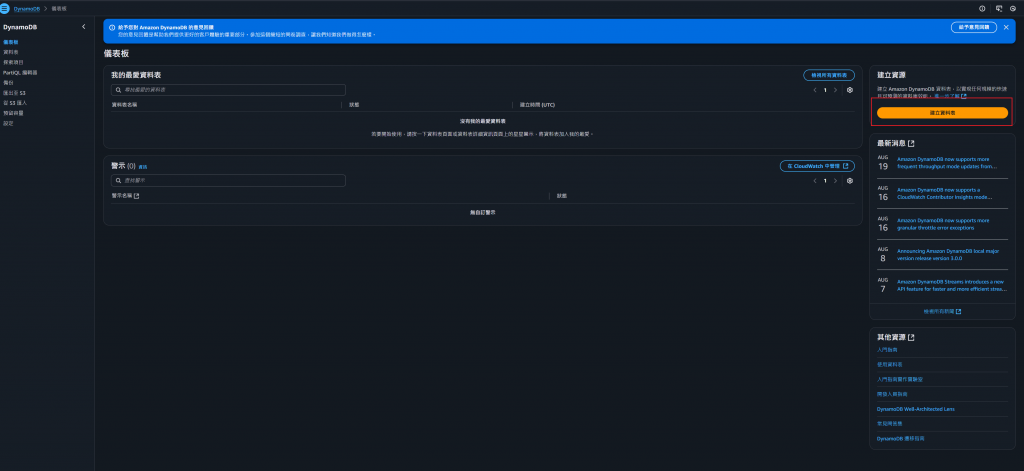Image resolution: width=1024 pixels, height=471 pixels.
Task: Open the export to S3 sidebar item
Action: click(14, 93)
